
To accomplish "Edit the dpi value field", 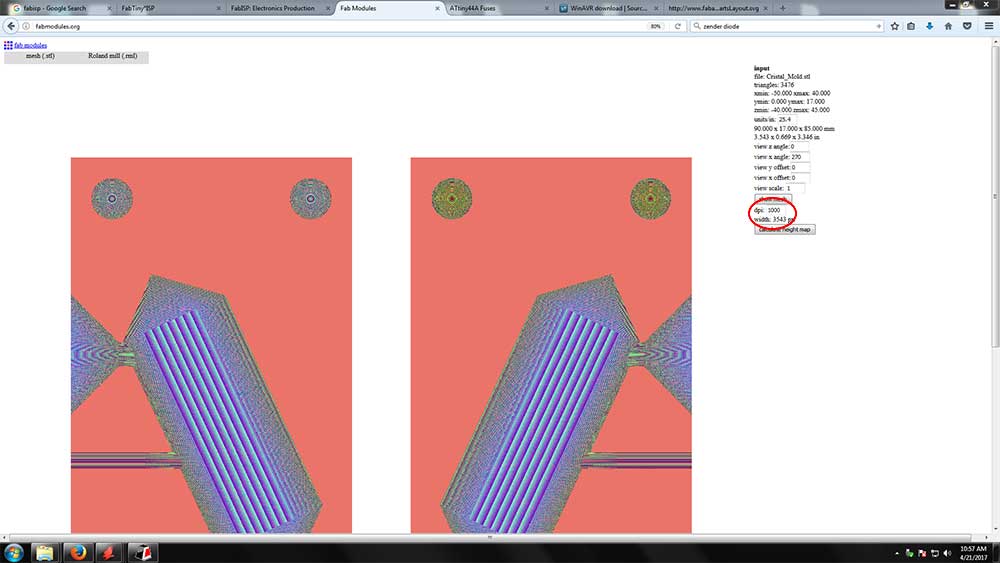I will click(x=777, y=210).
